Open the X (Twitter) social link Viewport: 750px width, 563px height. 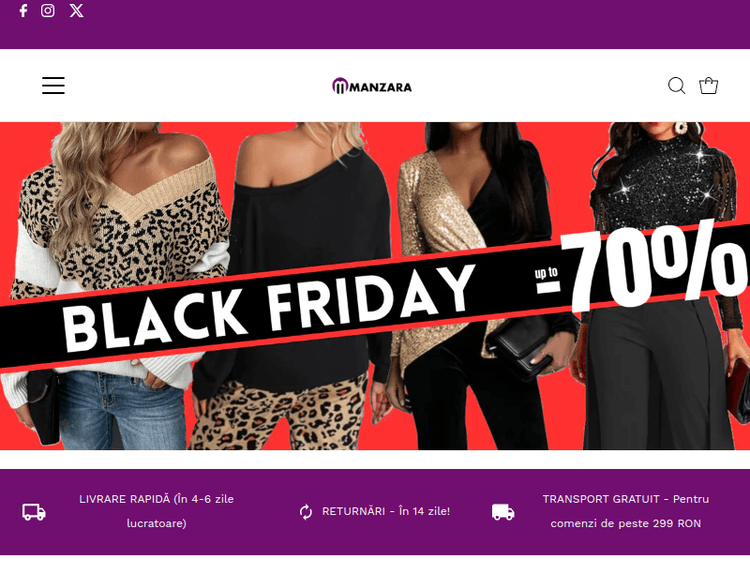pyautogui.click(x=76, y=11)
